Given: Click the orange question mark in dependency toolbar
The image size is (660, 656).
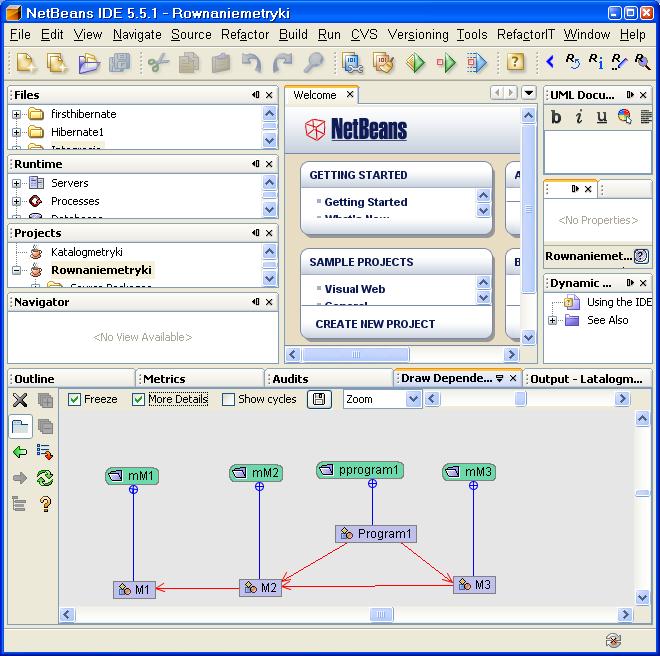Looking at the screenshot, I should point(45,504).
